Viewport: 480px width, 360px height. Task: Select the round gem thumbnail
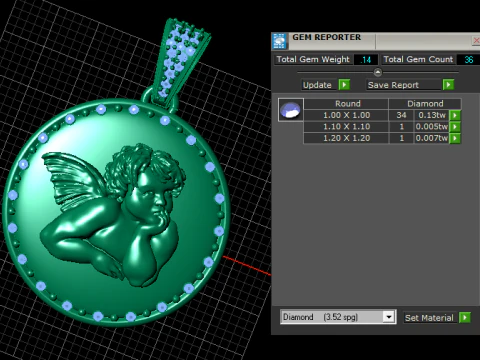click(291, 110)
